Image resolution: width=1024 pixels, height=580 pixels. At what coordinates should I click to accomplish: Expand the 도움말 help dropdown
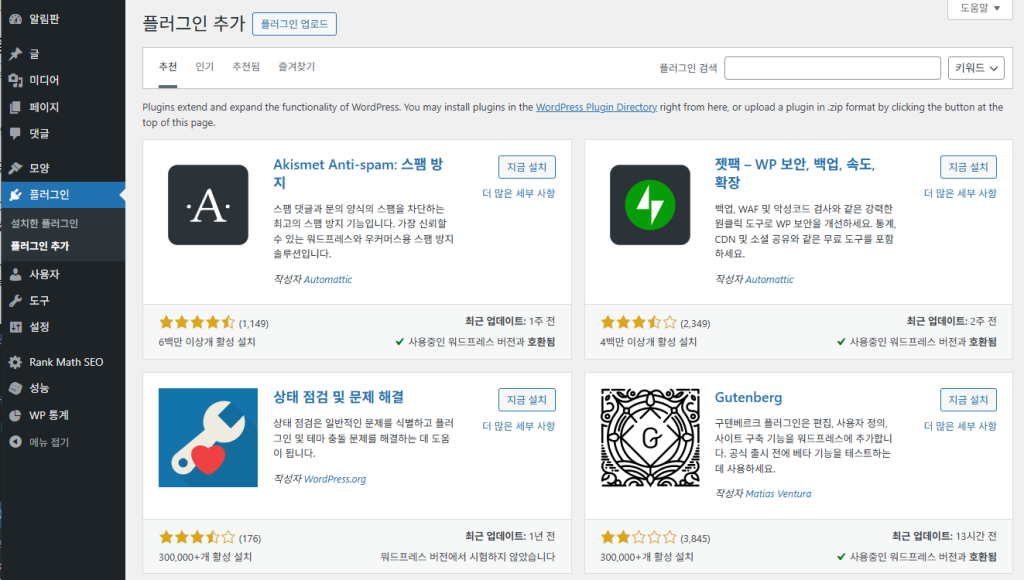coord(979,8)
